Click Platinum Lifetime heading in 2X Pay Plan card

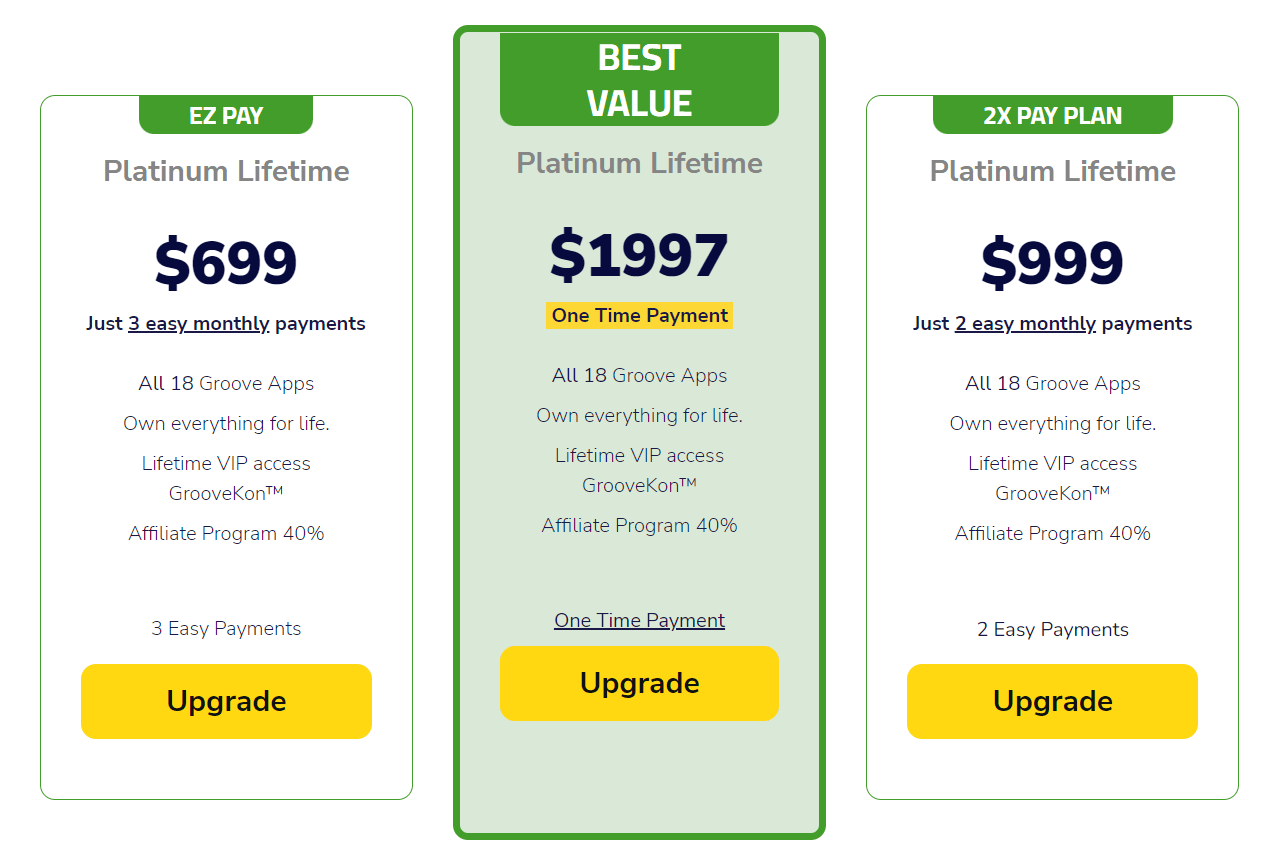coord(1052,171)
